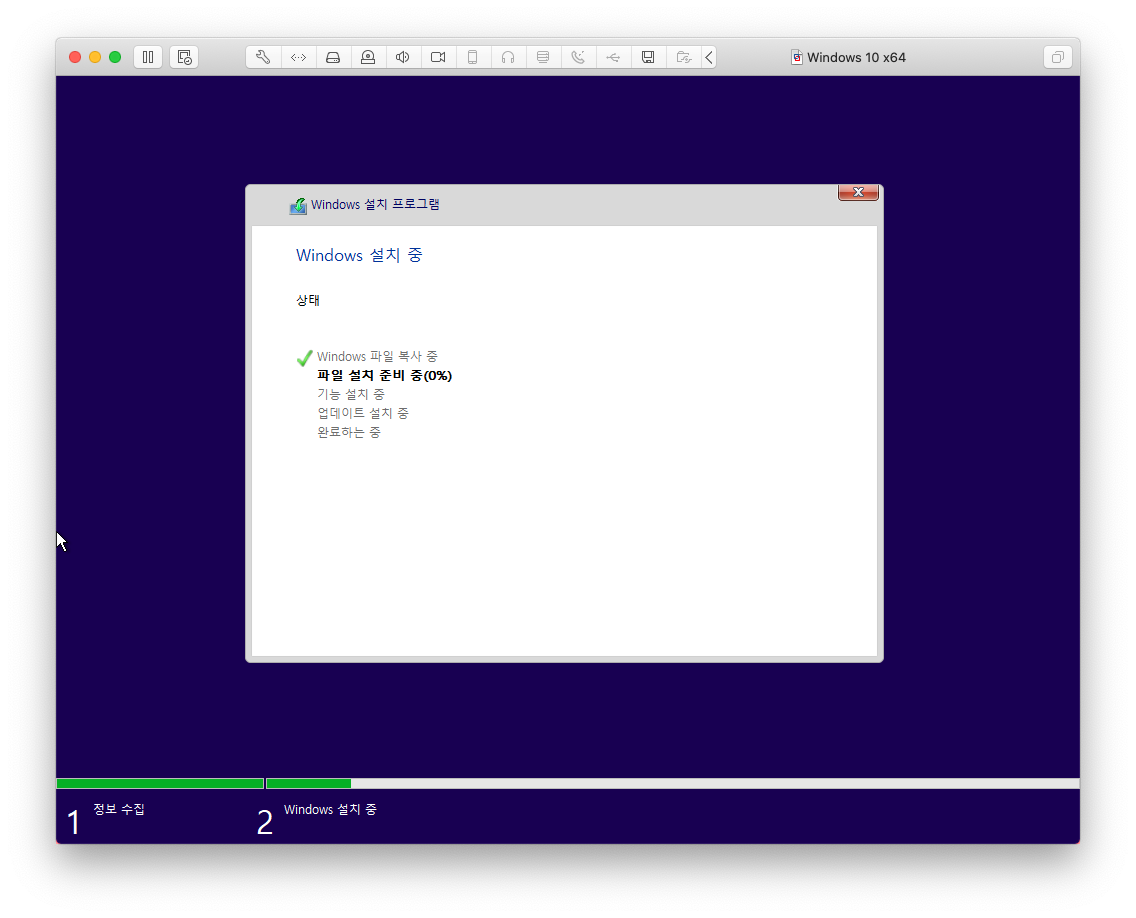
Task: Click the mobile phone device icon
Action: pos(472,57)
